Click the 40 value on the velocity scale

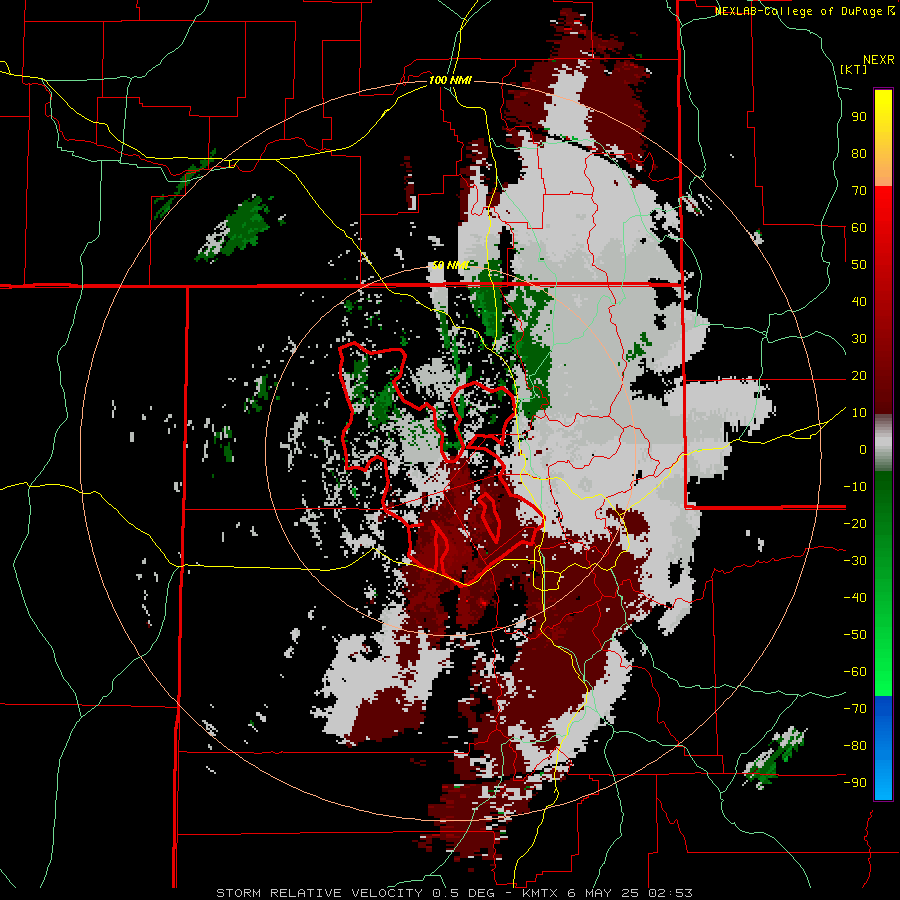pos(859,301)
